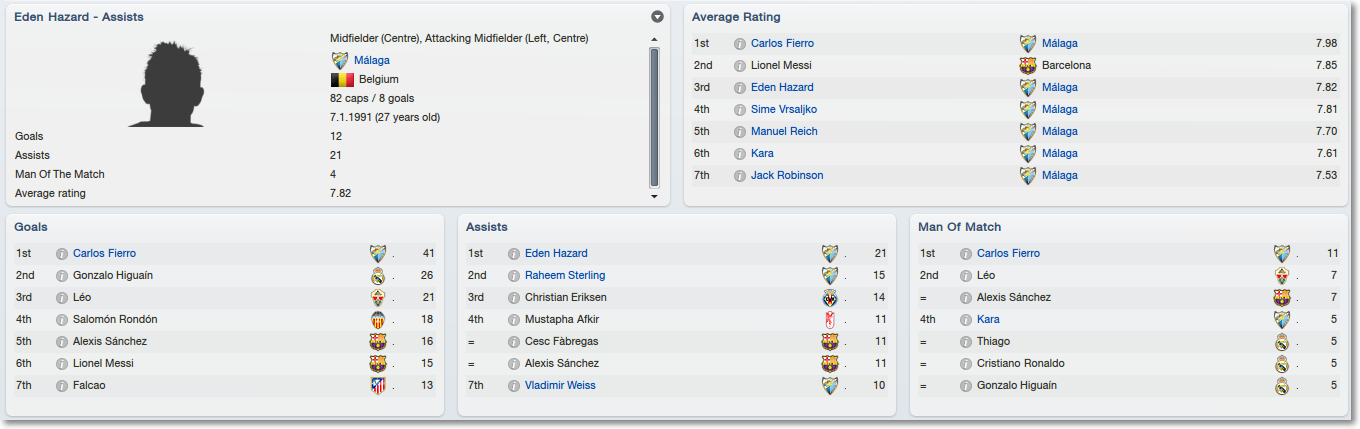The height and width of the screenshot is (429, 1360).
Task: Click info icon beside Gonzalo Higuaín in Goals
Action: (x=62, y=276)
